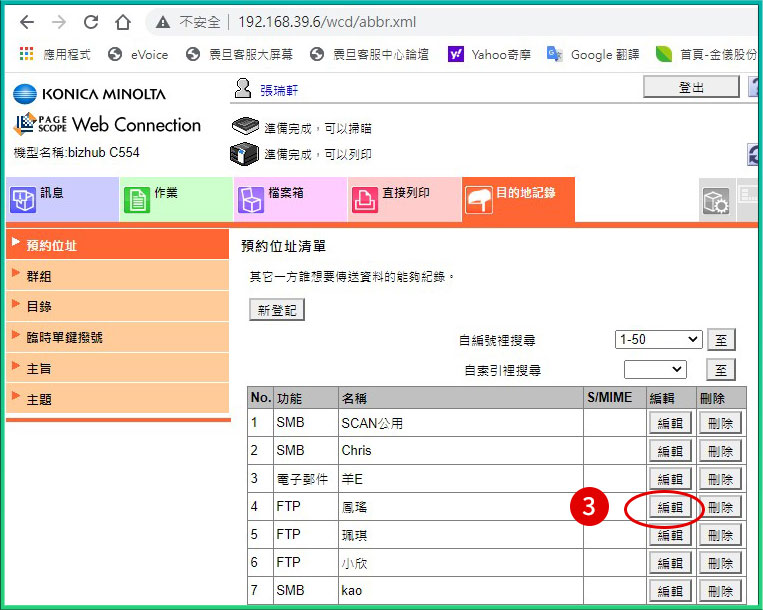Click the scanner status icon
This screenshot has height=610, width=763.
(x=244, y=127)
